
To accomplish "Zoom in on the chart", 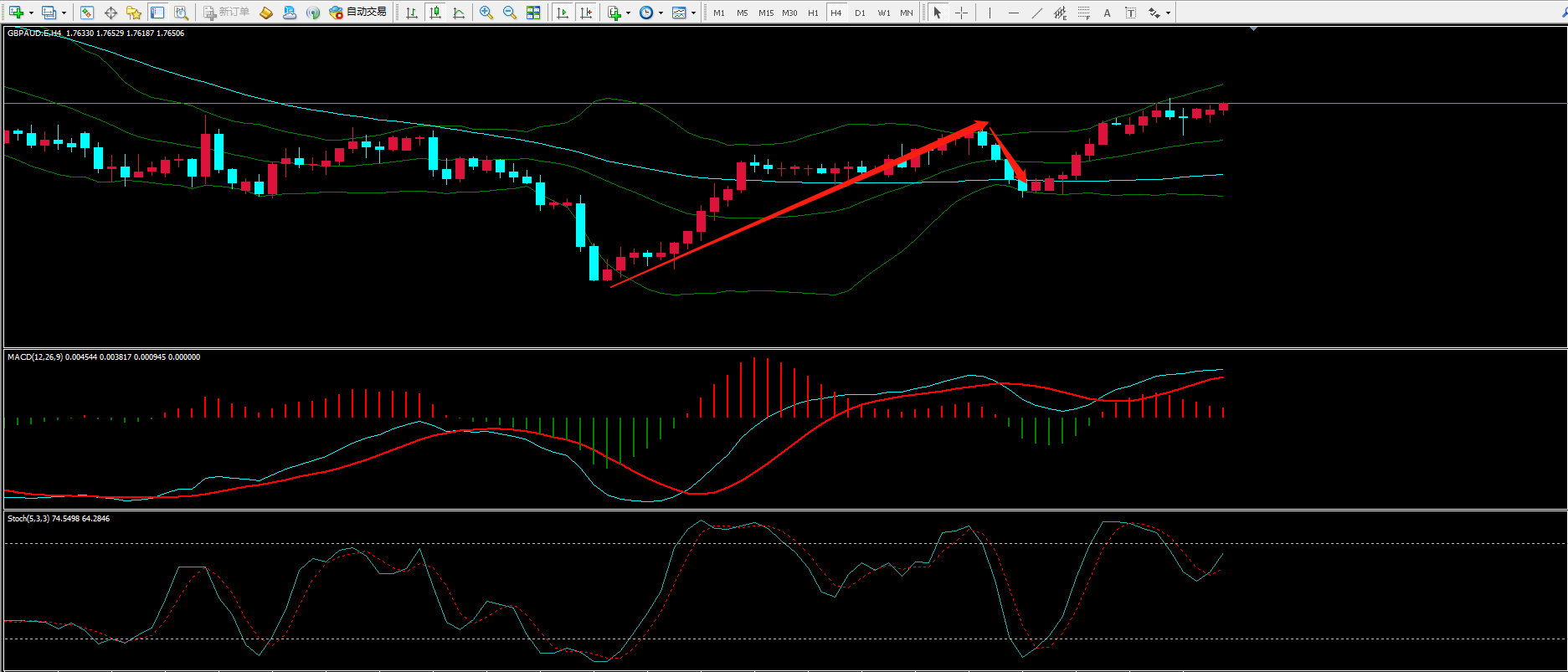I will click(486, 13).
